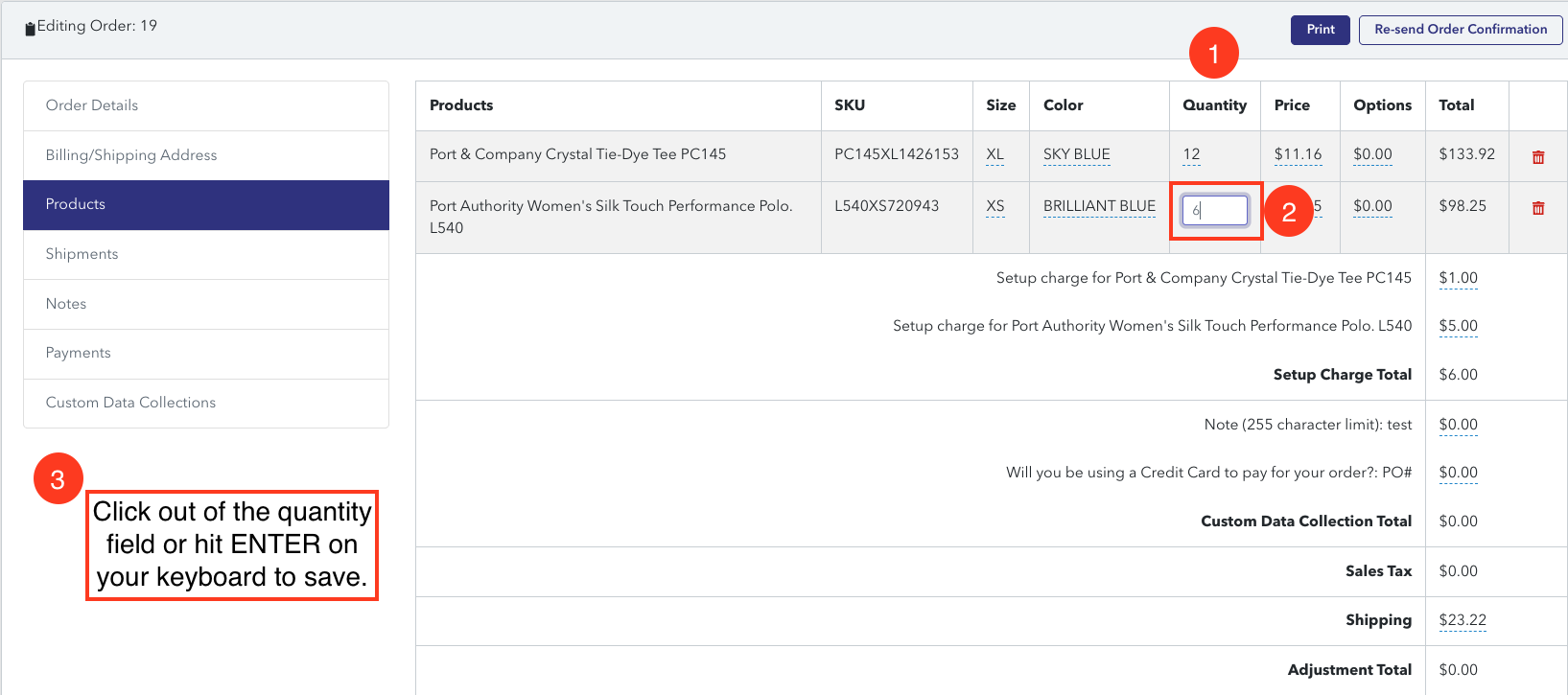Edit size XS for the Silk Touch Polo
The width and height of the screenshot is (1568, 695).
[x=995, y=206]
